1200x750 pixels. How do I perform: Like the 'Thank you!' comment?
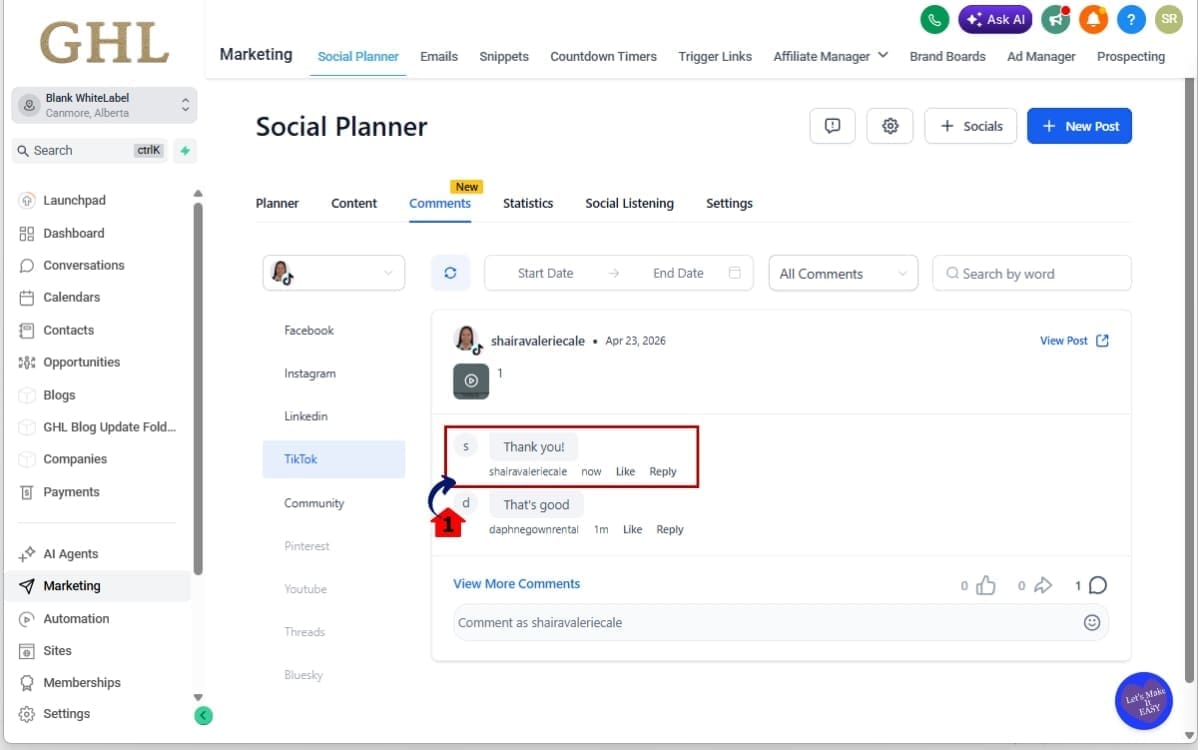click(625, 472)
